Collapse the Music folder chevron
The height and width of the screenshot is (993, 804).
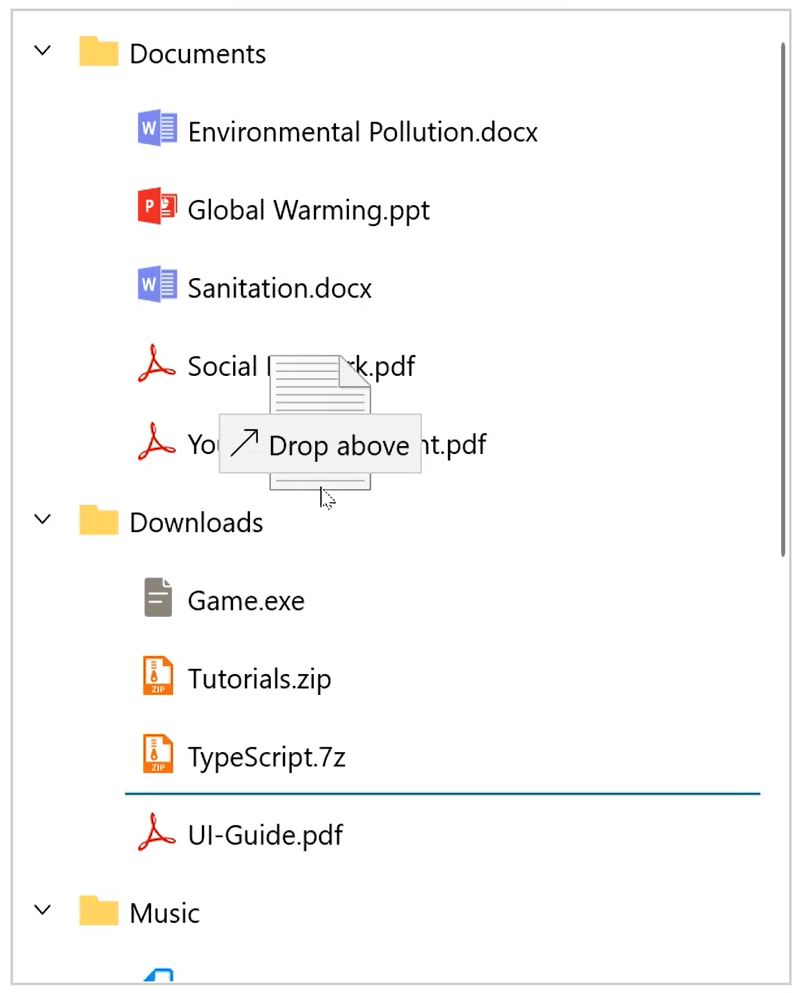tap(42, 909)
